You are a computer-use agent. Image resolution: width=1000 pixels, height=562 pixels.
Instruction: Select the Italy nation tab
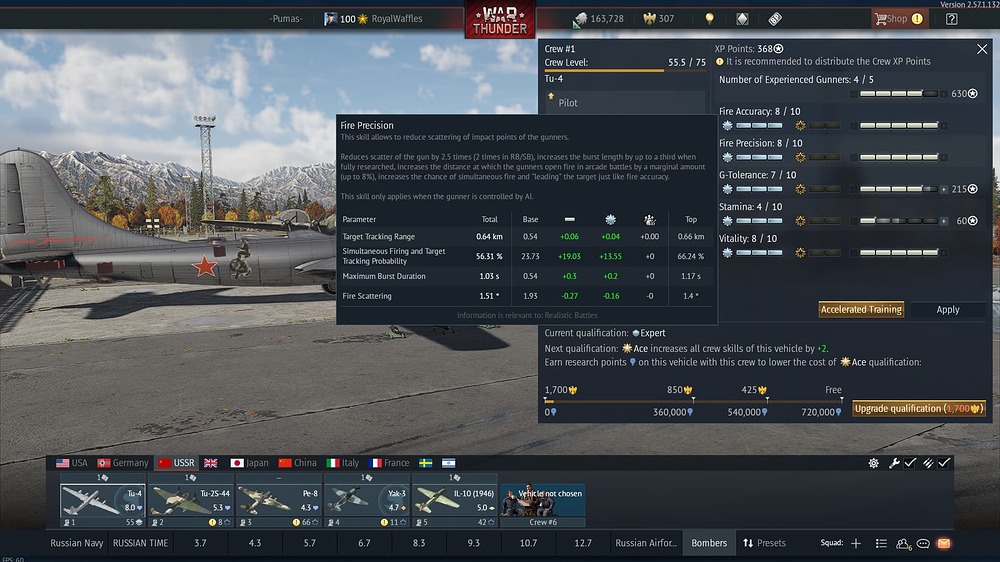point(342,462)
